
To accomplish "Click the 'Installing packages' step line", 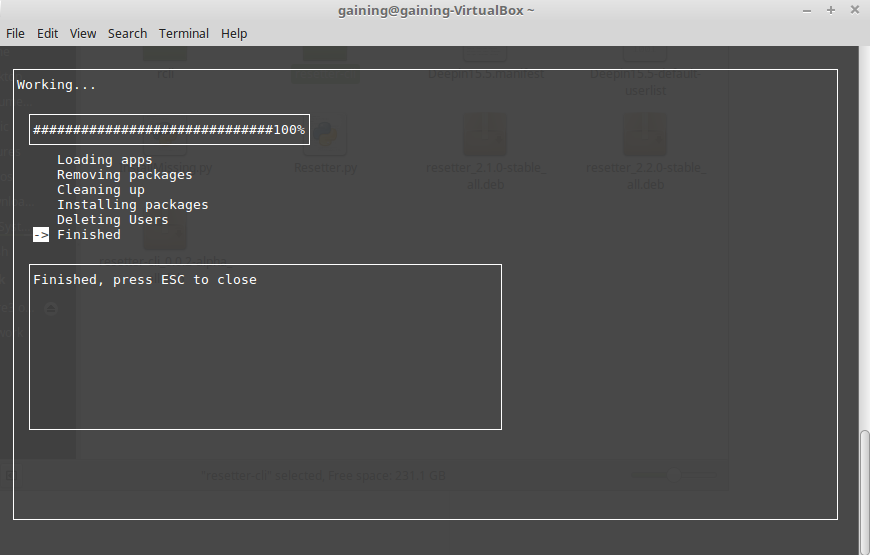I will pos(132,205).
